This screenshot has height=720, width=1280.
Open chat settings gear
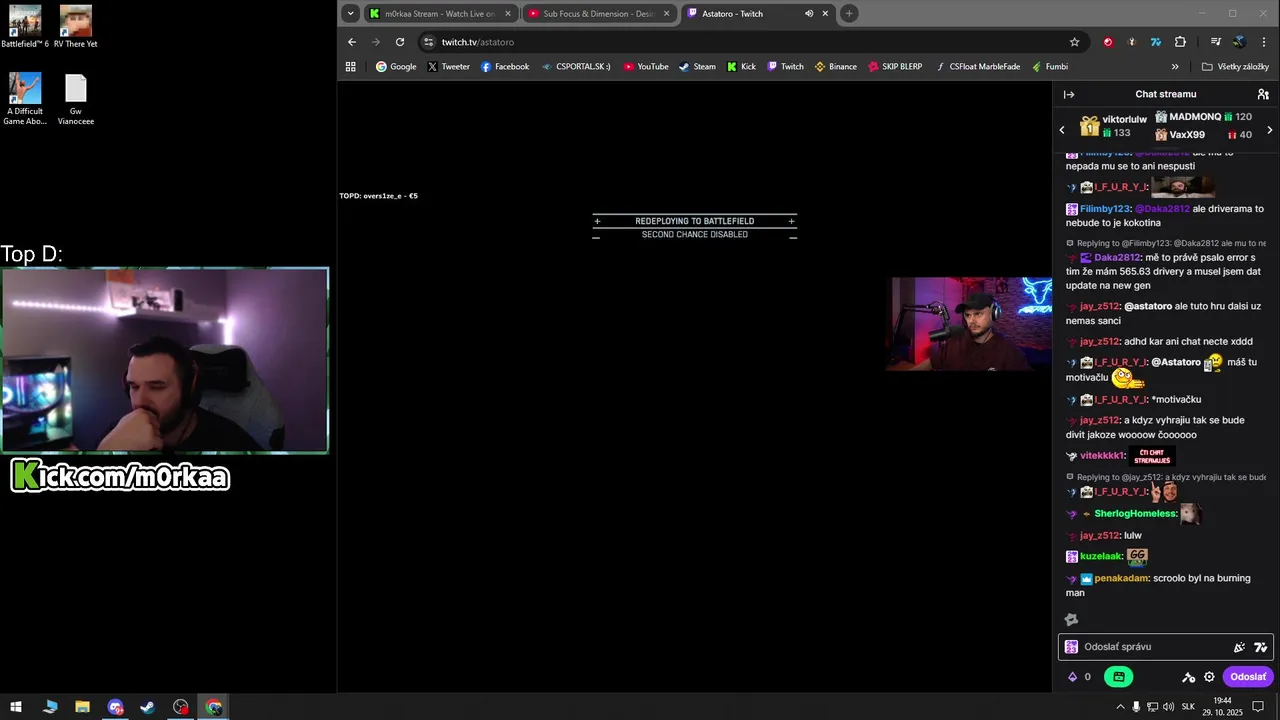(x=1209, y=677)
